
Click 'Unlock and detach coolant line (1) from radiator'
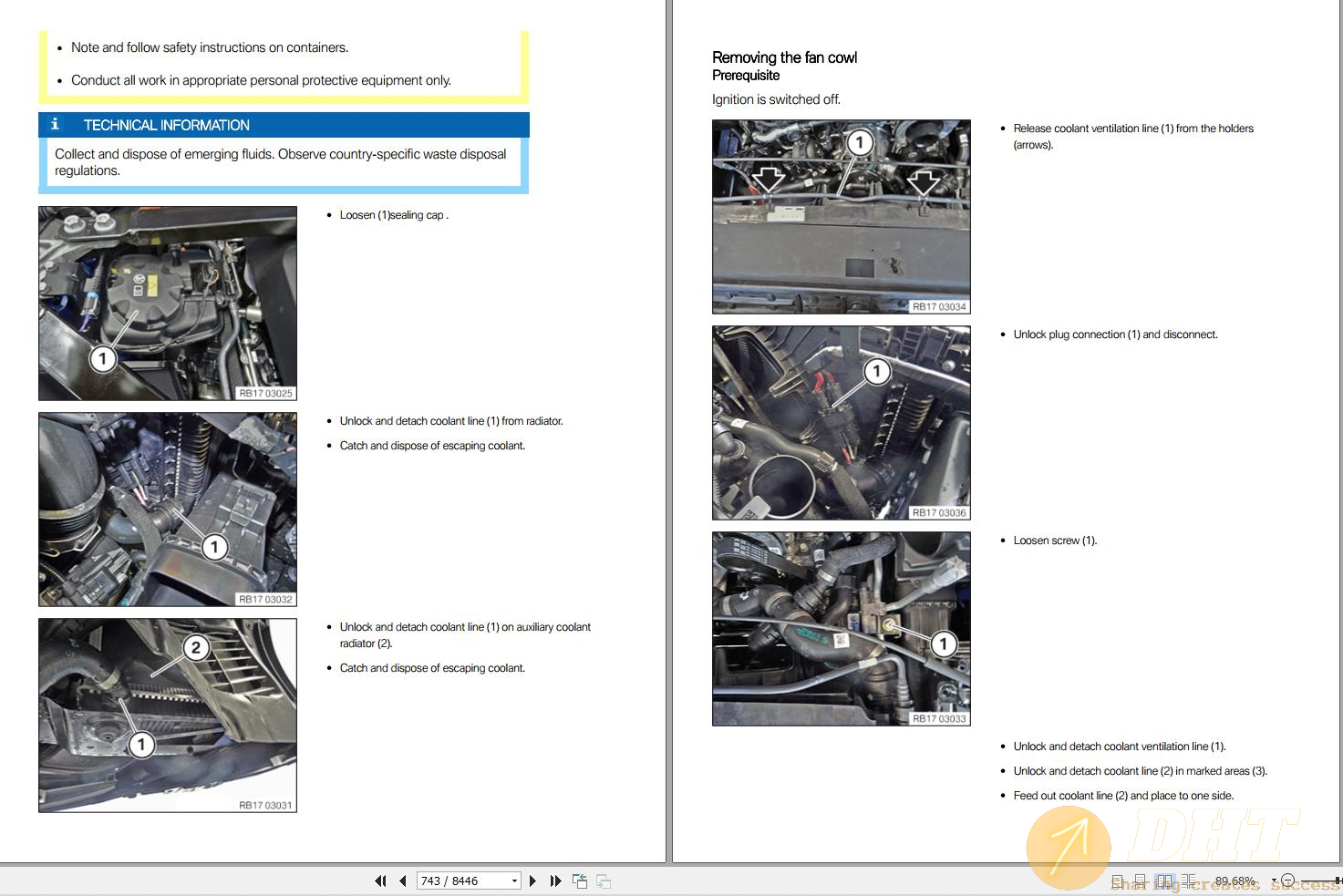451,421
